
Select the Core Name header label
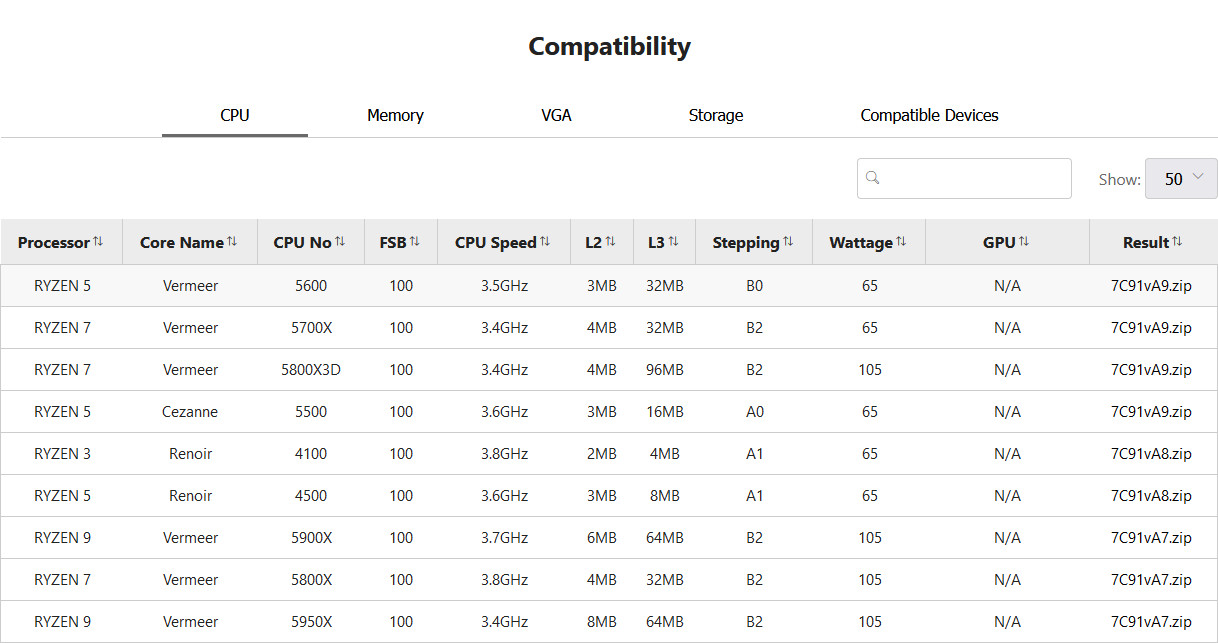pyautogui.click(x=182, y=242)
